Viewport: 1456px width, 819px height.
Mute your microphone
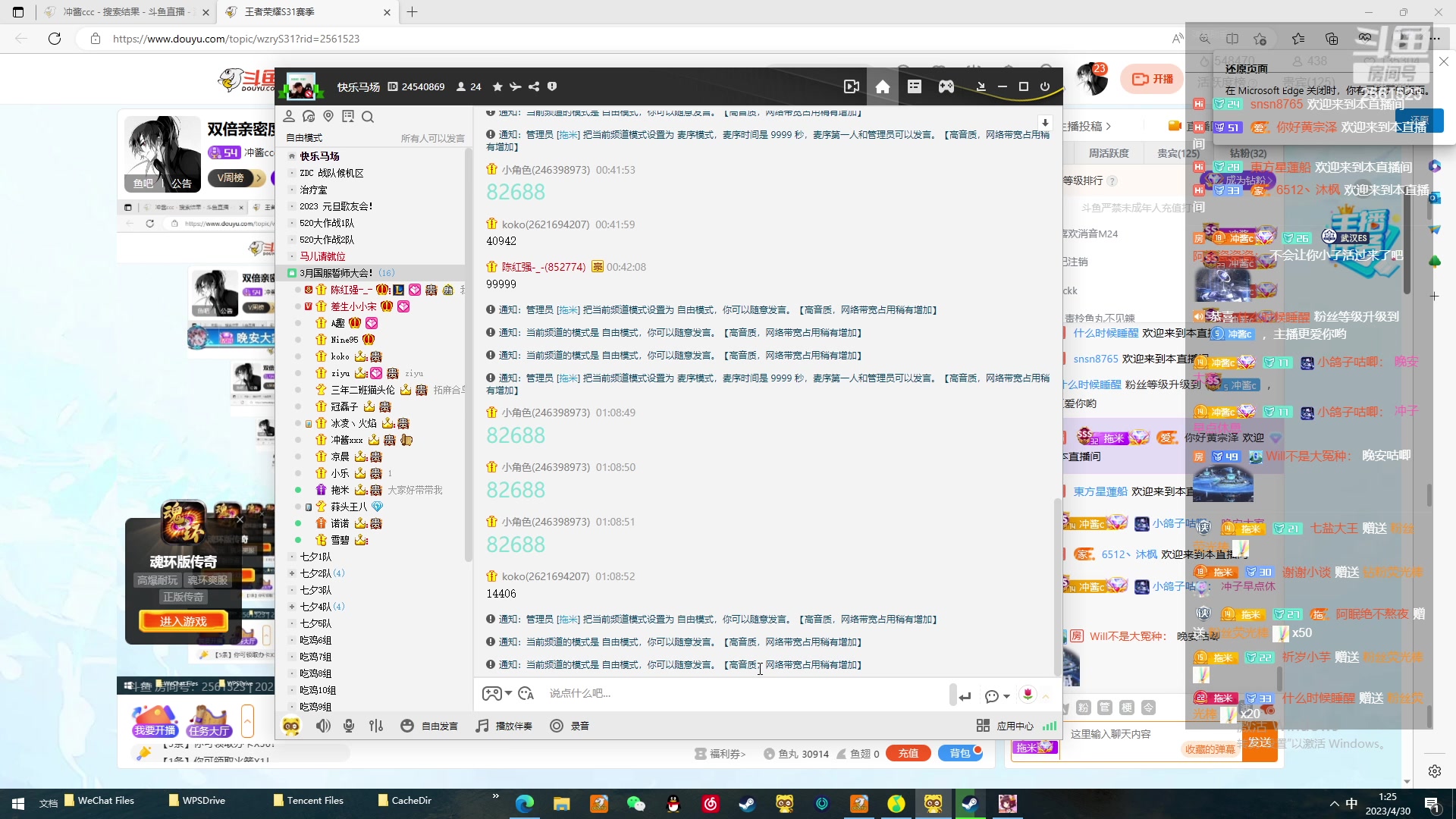(349, 726)
